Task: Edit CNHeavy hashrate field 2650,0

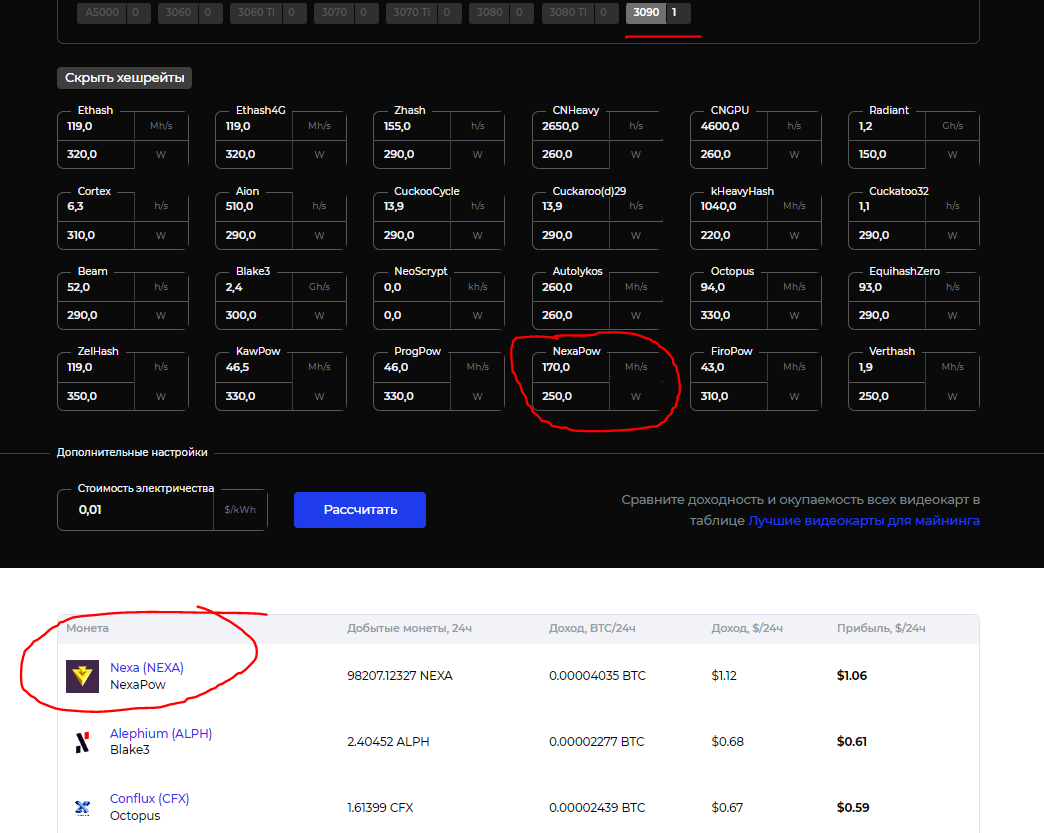Action: (x=571, y=126)
